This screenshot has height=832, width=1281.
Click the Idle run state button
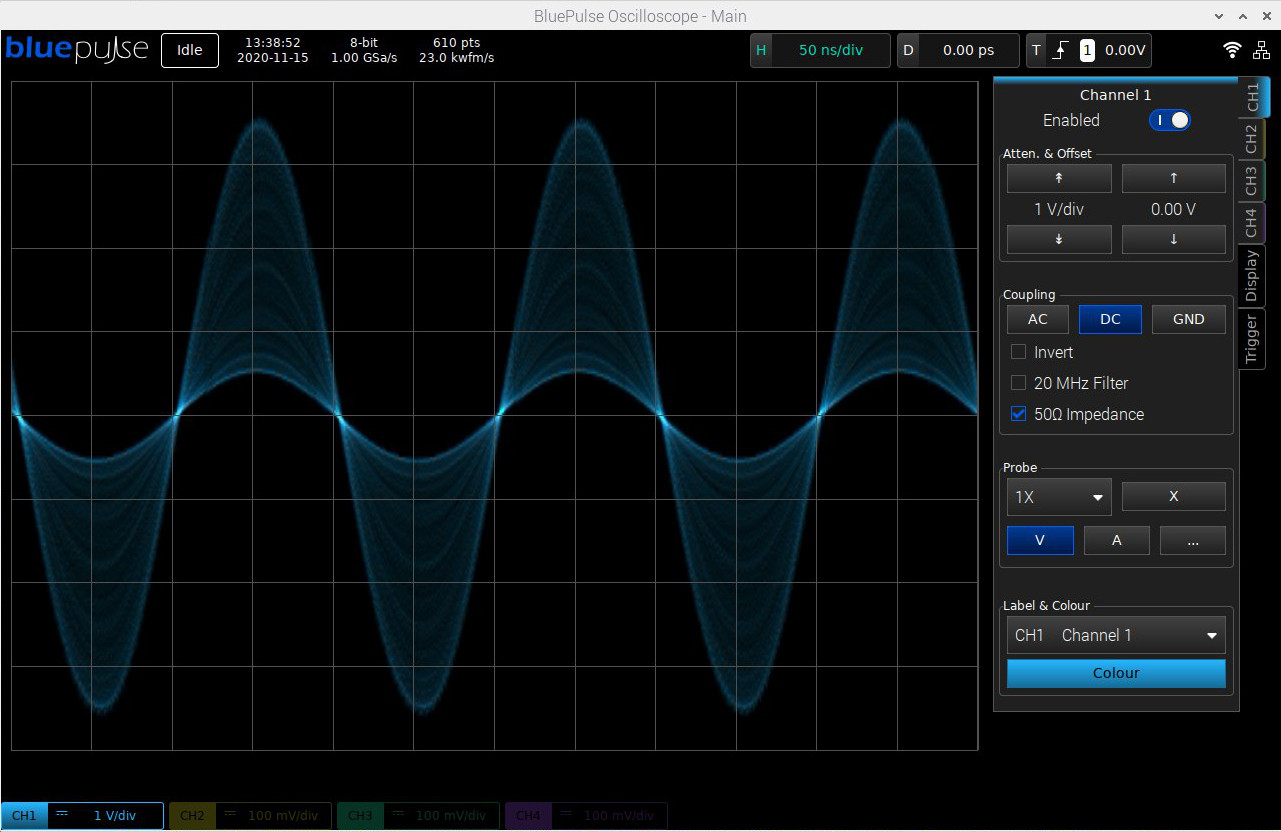[x=190, y=50]
